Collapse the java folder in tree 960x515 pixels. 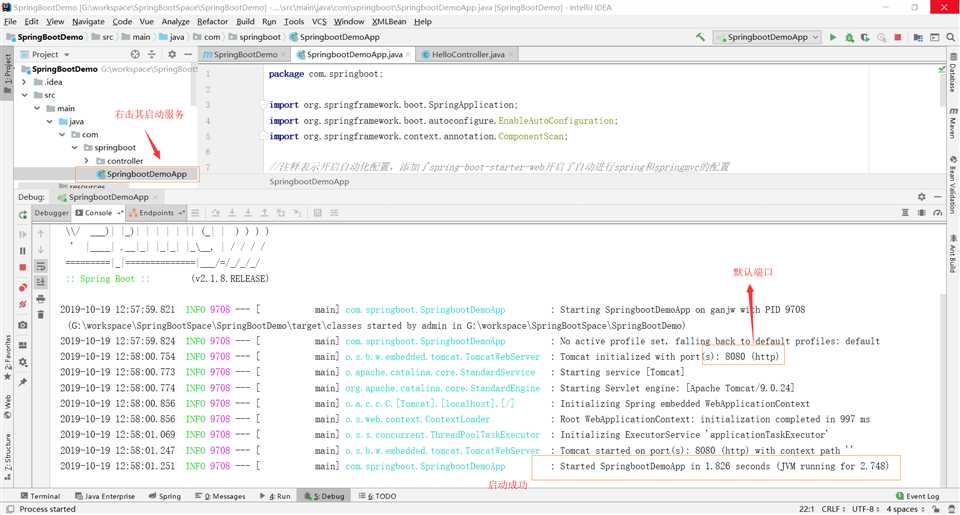click(x=50, y=121)
